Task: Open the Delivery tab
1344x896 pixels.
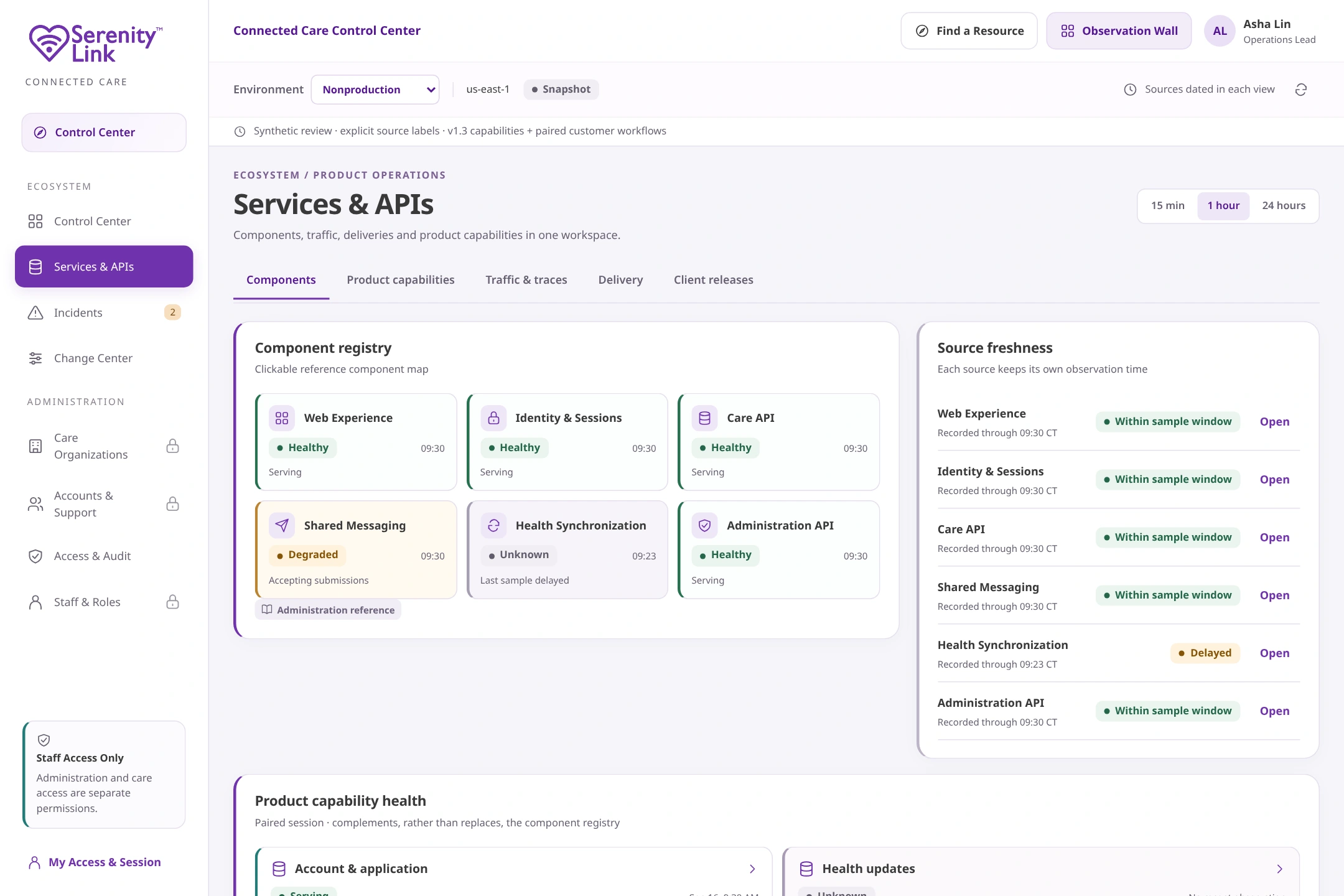Action: click(620, 280)
